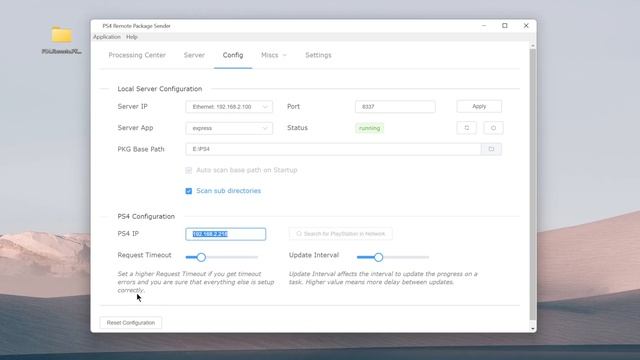Browse folder for PKG Base Path
Image resolution: width=640 pixels, height=360 pixels.
click(491, 149)
